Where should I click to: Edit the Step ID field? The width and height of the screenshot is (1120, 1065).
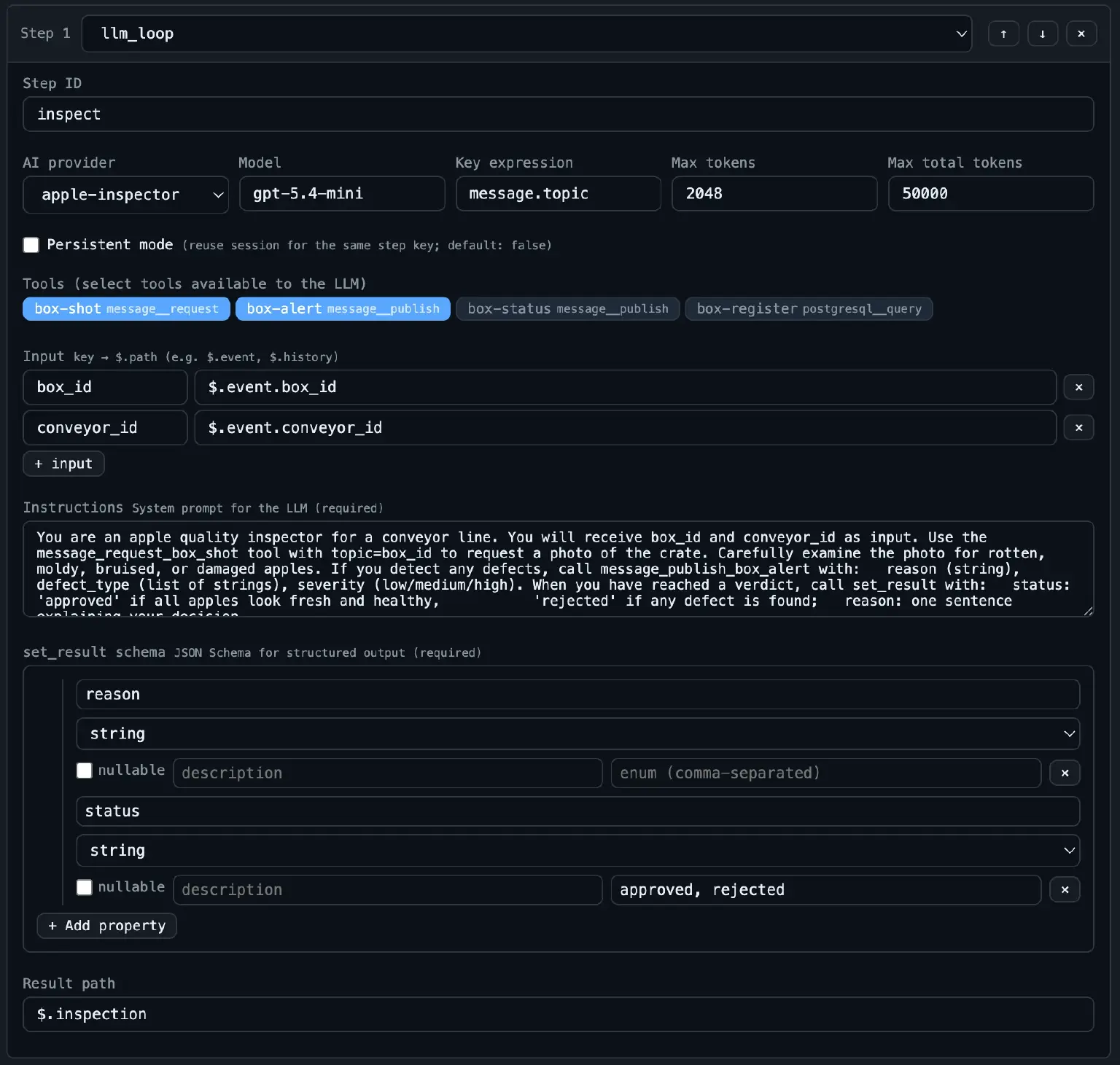558,114
